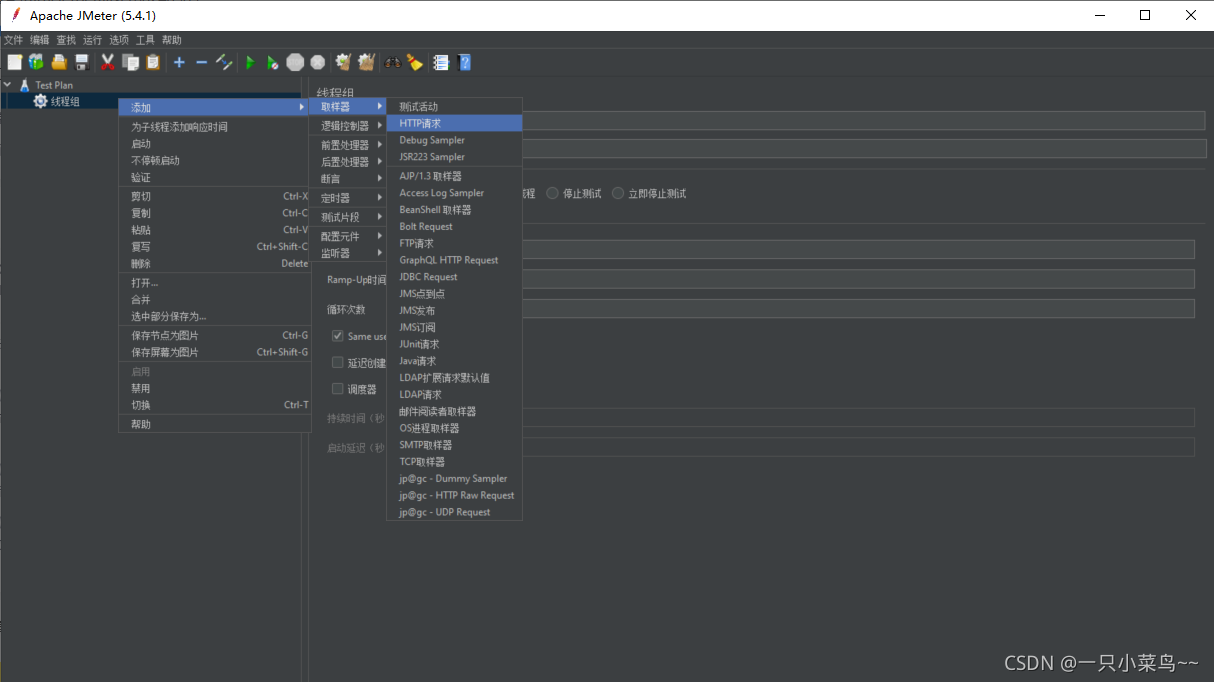Choose jp@gc - Dummy Sampler entry

click(454, 479)
